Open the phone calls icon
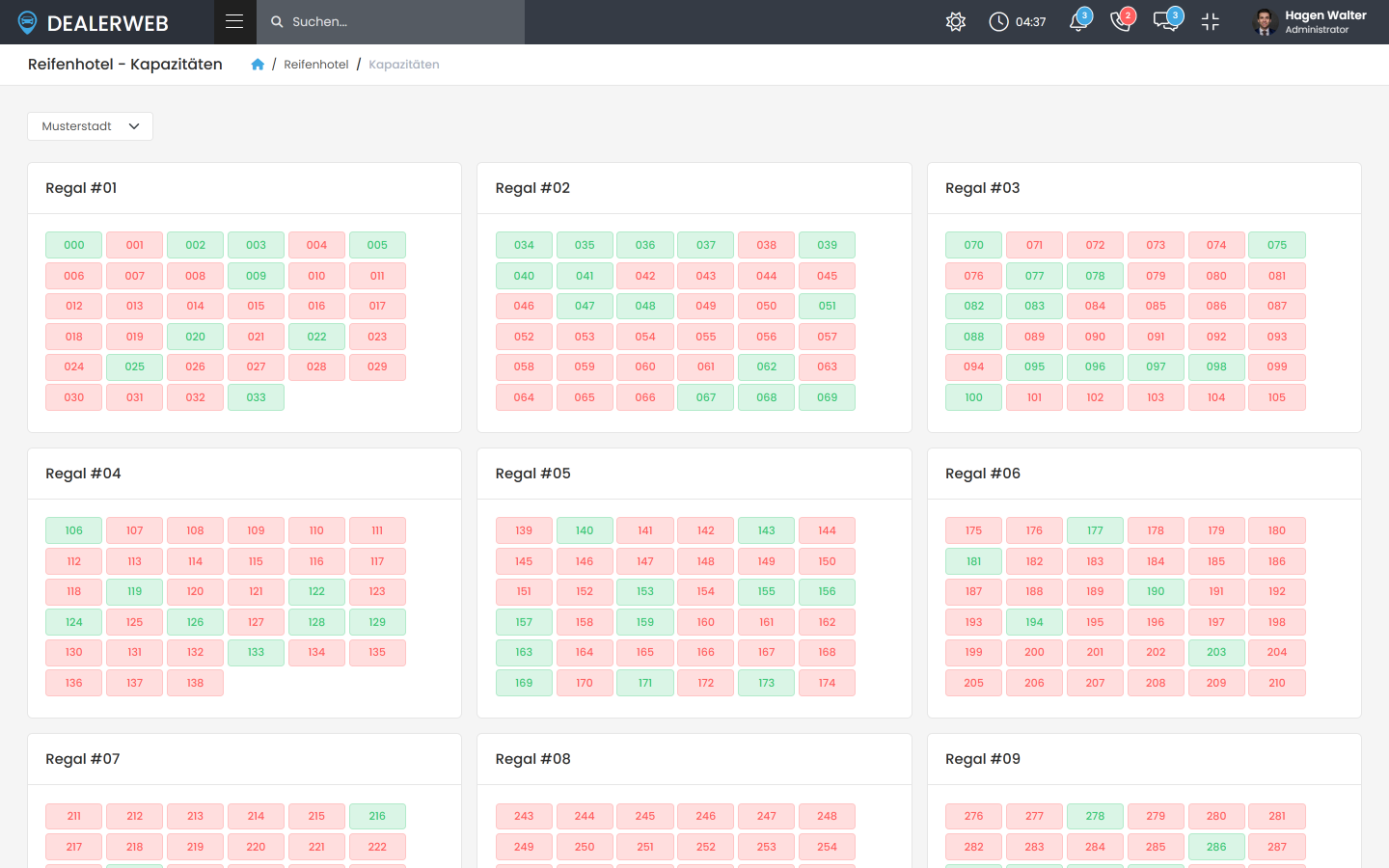The width and height of the screenshot is (1389, 868). [1122, 20]
